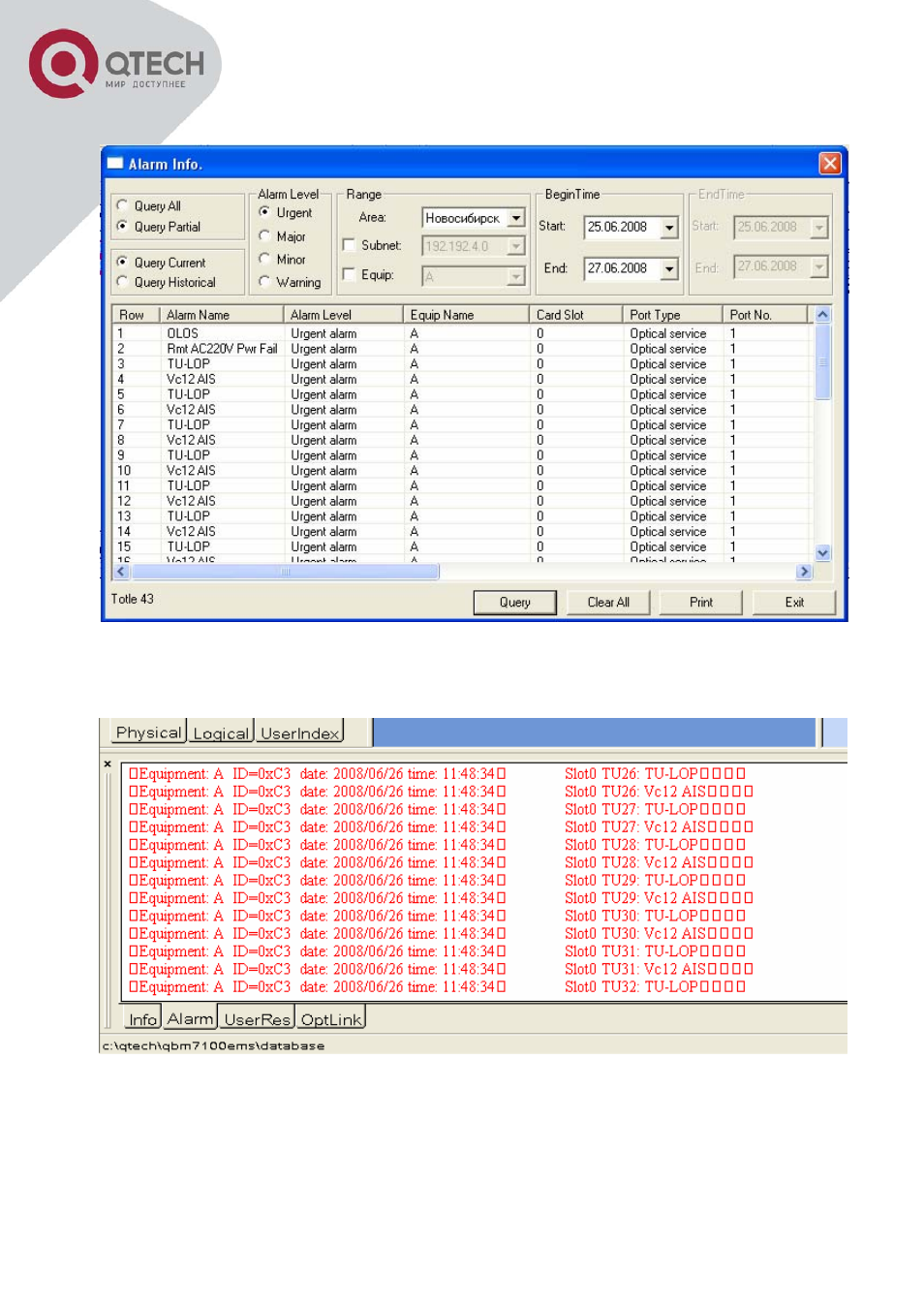This screenshot has height=1308, width=924.
Task: Click the horizontal scroll-right arrow
Action: click(x=803, y=572)
